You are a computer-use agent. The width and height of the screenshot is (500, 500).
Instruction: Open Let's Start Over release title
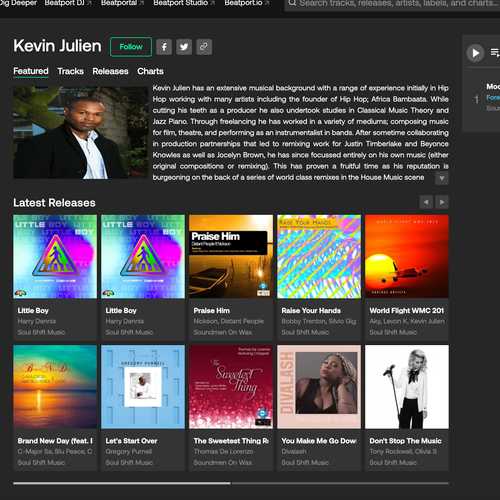(x=131, y=441)
